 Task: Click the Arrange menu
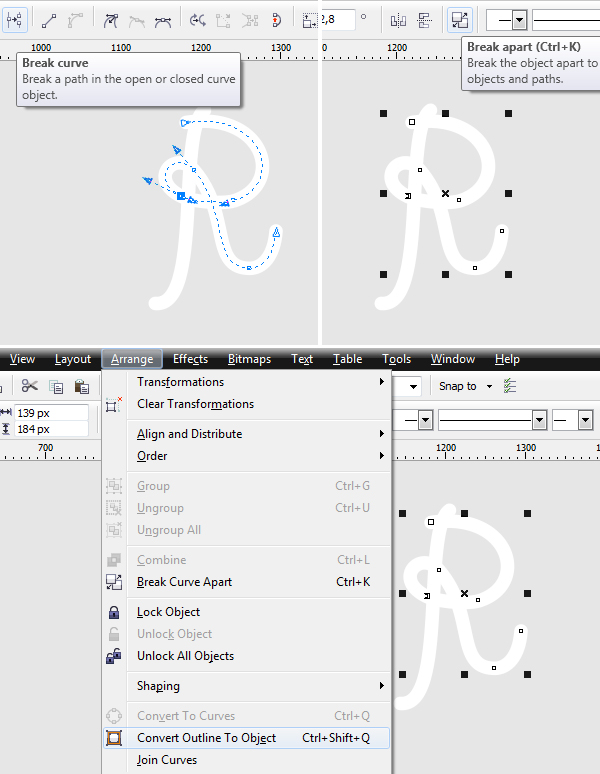pos(132,359)
